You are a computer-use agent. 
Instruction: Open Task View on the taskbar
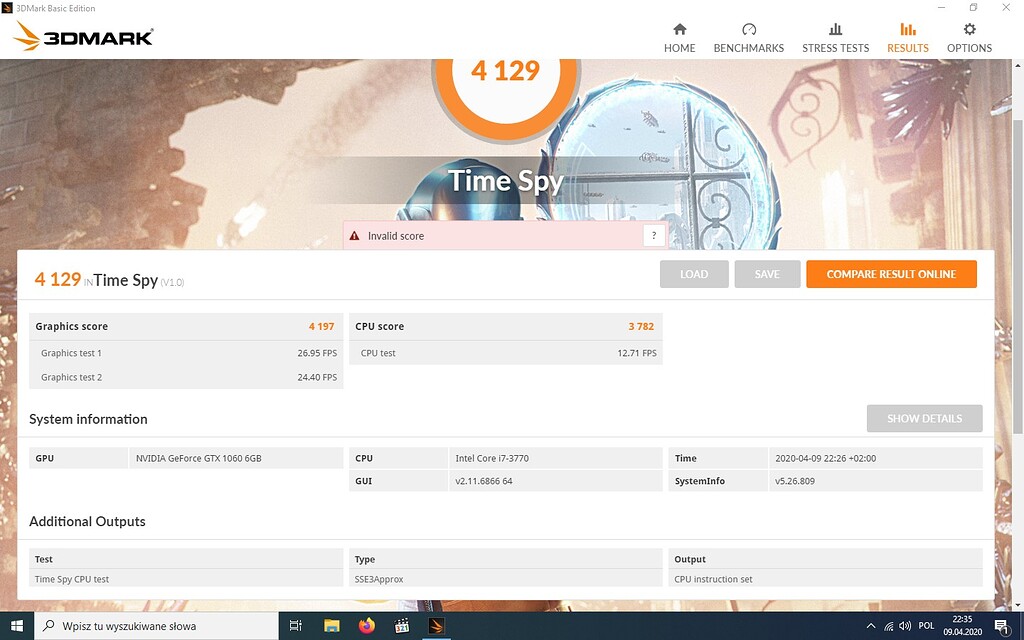pyautogui.click(x=295, y=626)
